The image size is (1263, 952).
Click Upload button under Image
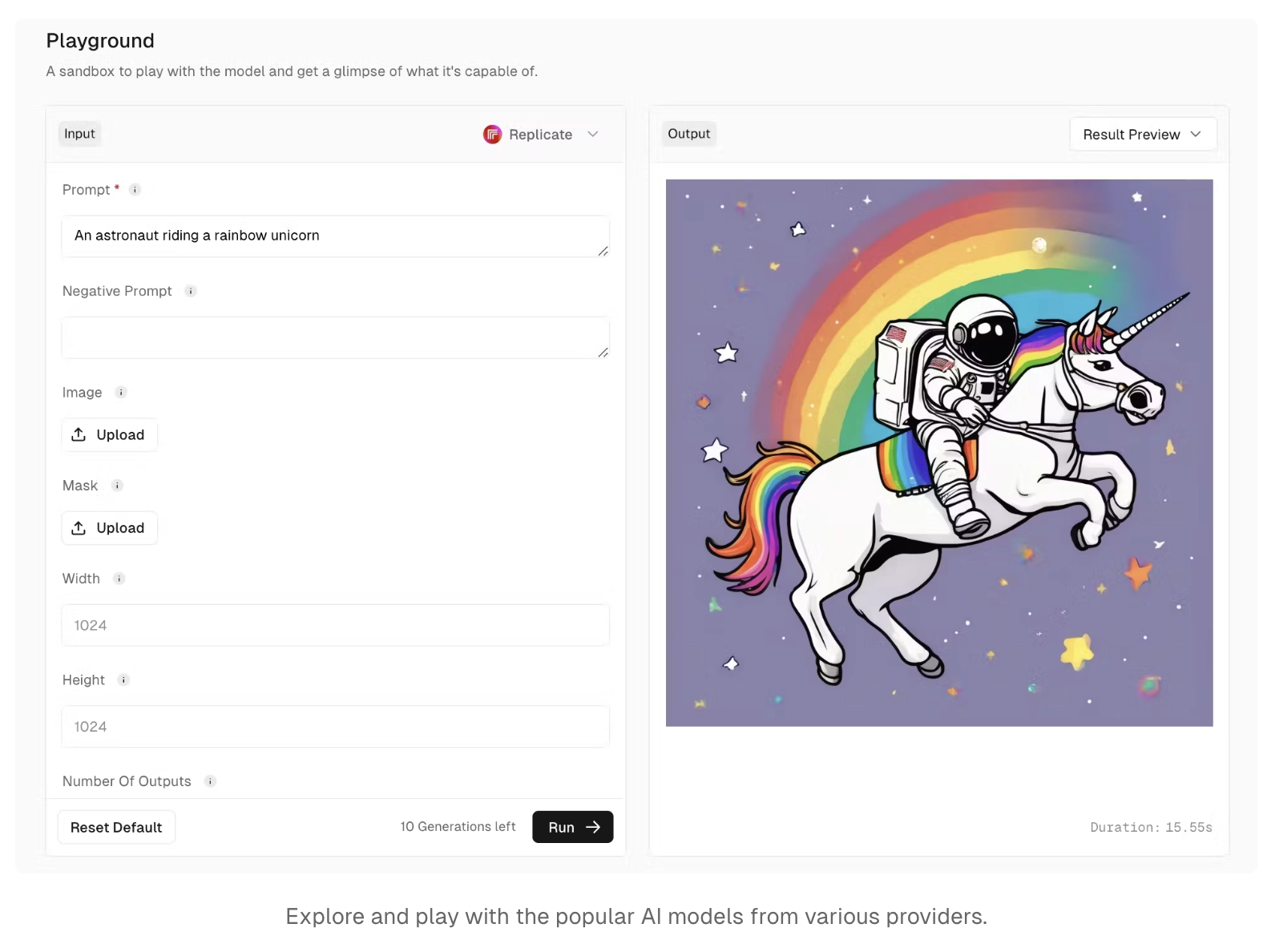[109, 435]
